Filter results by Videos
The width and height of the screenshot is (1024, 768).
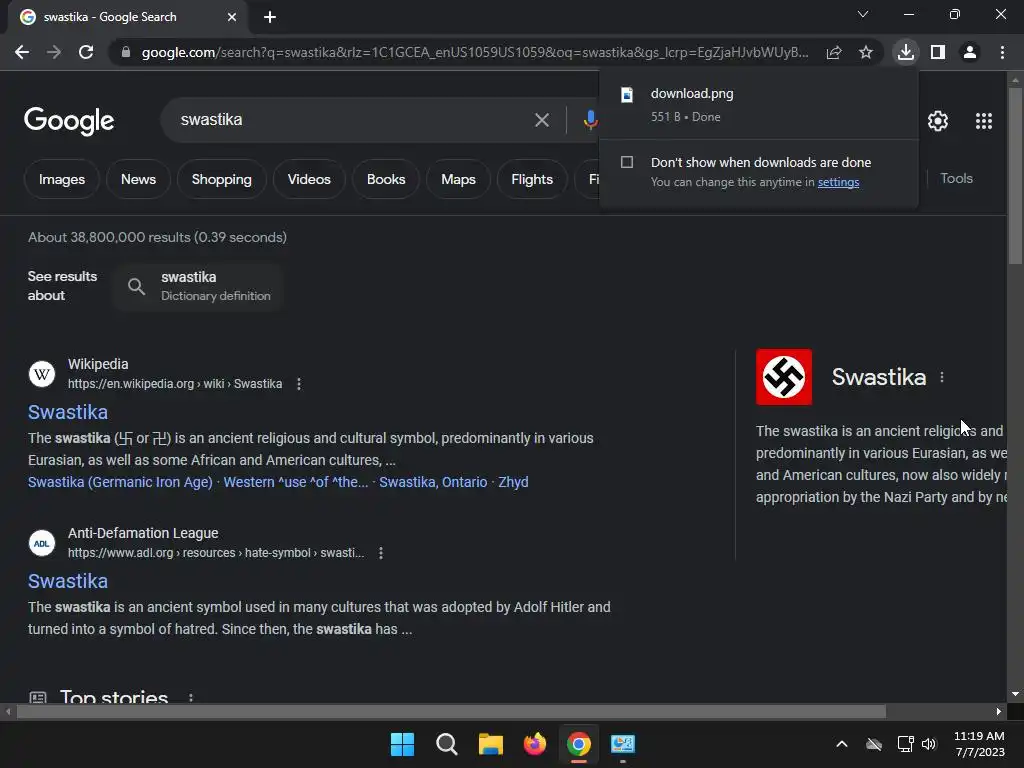(309, 179)
